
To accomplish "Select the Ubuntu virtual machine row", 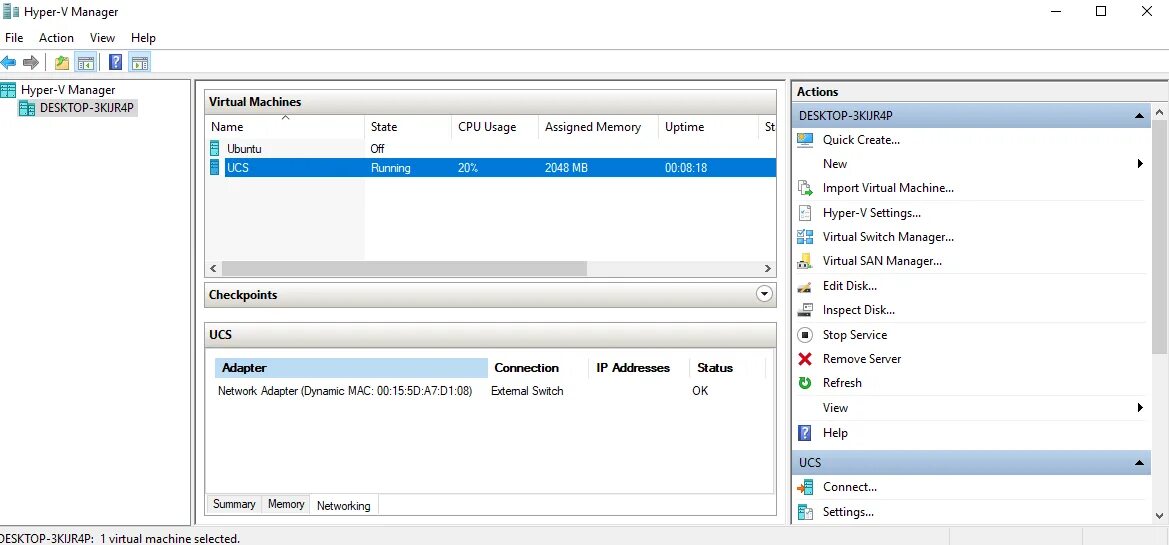I will click(491, 148).
